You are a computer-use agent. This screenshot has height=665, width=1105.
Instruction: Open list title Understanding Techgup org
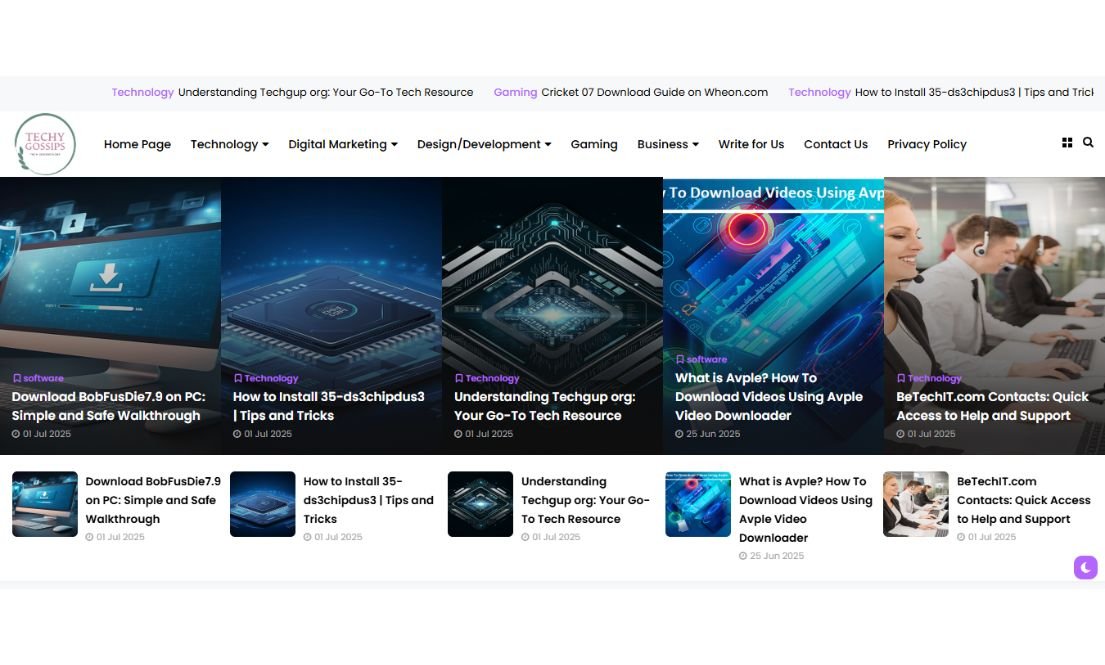coord(586,500)
